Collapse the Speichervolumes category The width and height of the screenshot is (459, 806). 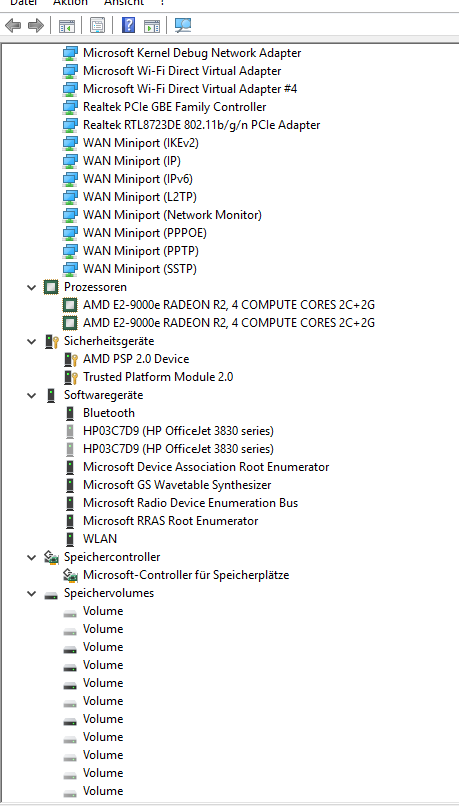point(32,593)
